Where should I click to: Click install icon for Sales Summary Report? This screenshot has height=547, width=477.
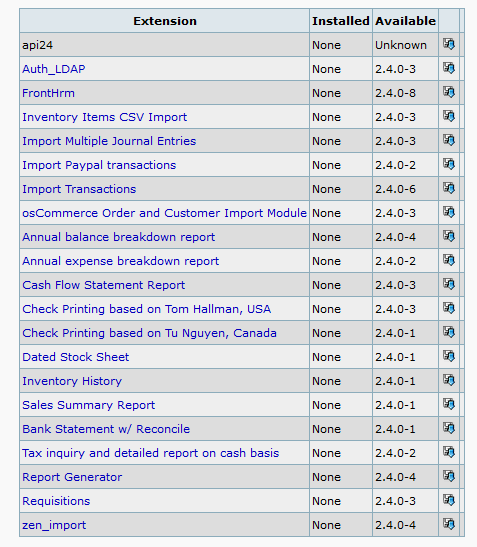point(449,404)
